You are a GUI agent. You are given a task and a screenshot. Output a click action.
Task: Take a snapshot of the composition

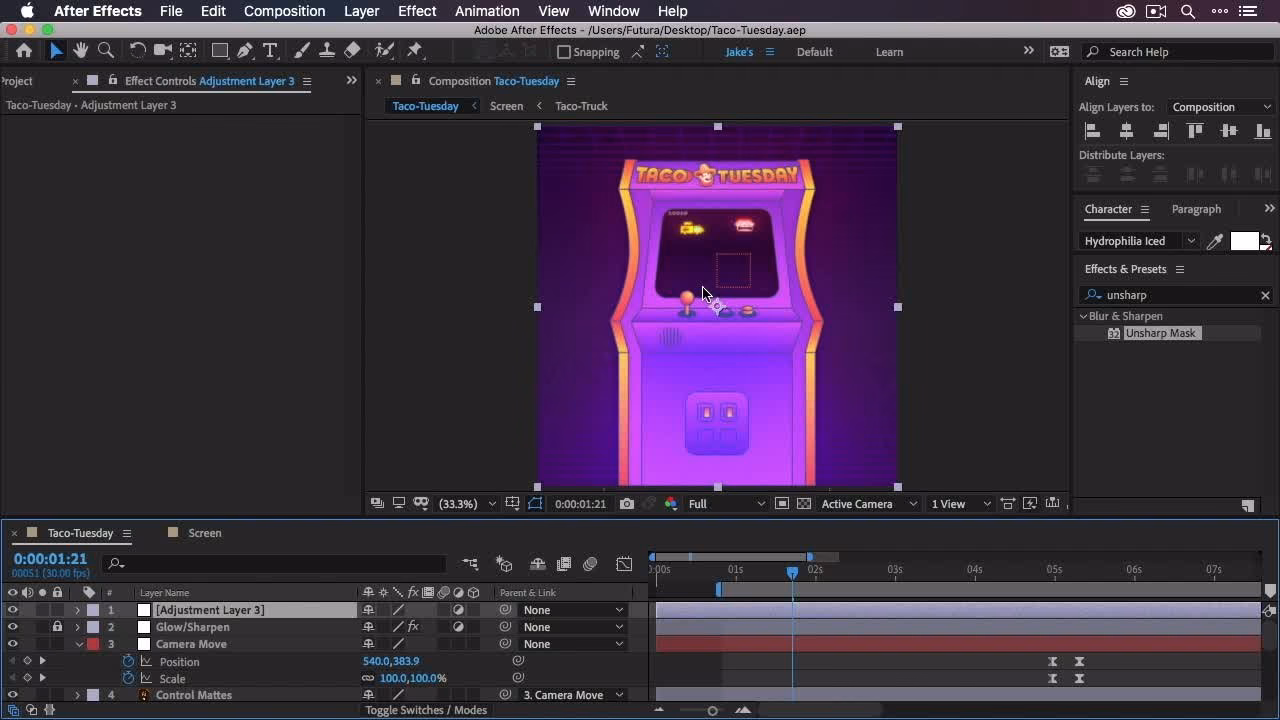pyautogui.click(x=627, y=503)
